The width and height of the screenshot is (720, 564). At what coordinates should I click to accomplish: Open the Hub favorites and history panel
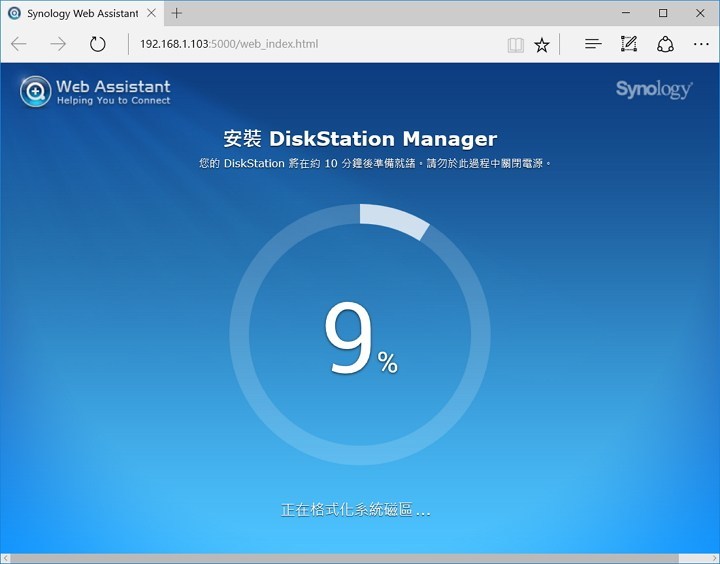coord(593,44)
